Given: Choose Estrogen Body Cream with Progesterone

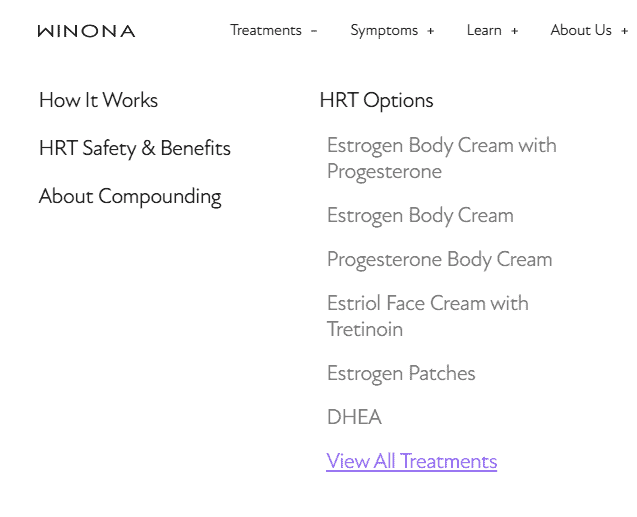Looking at the screenshot, I should [x=441, y=158].
